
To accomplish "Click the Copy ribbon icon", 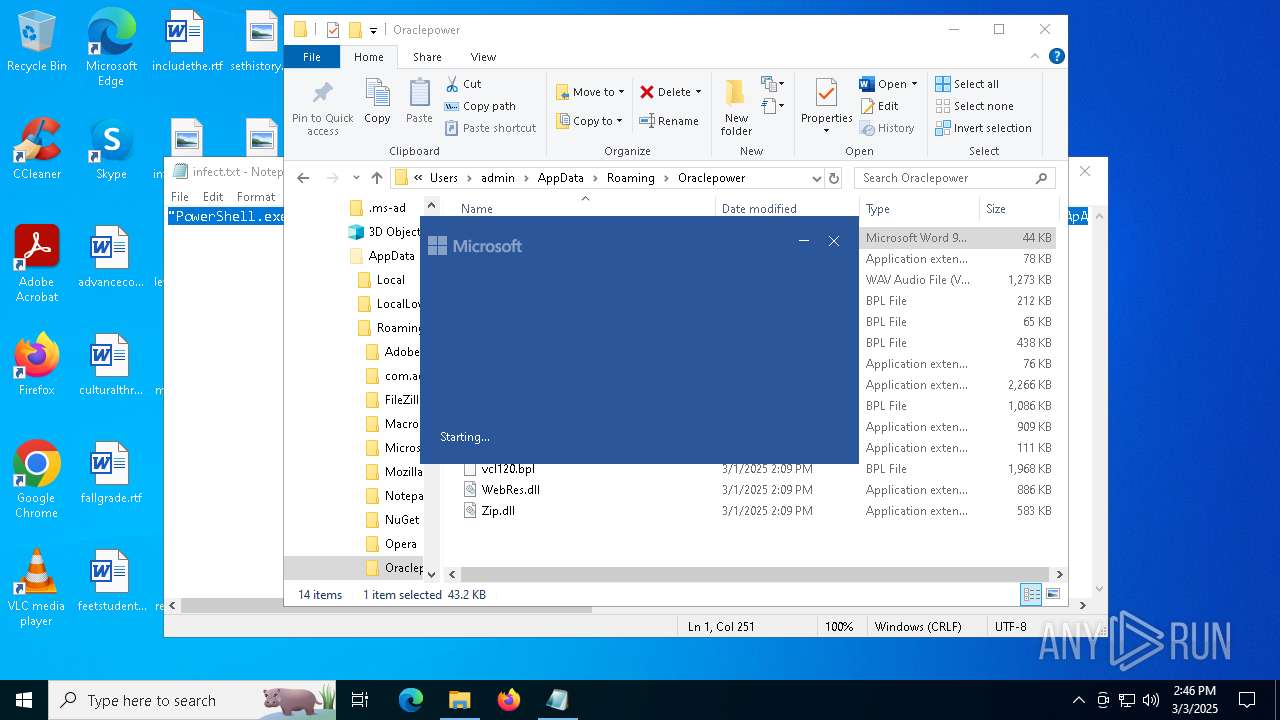I will (x=377, y=101).
